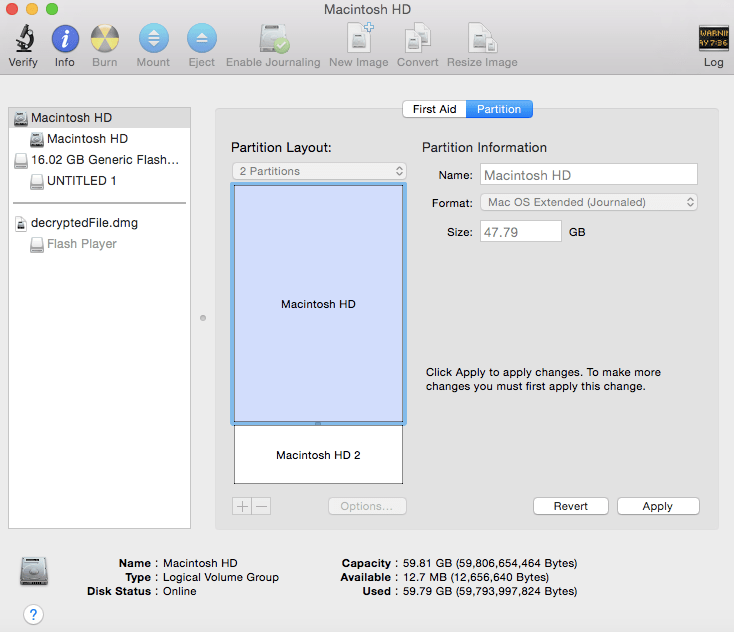
Task: Click the Options... button
Action: [x=367, y=506]
